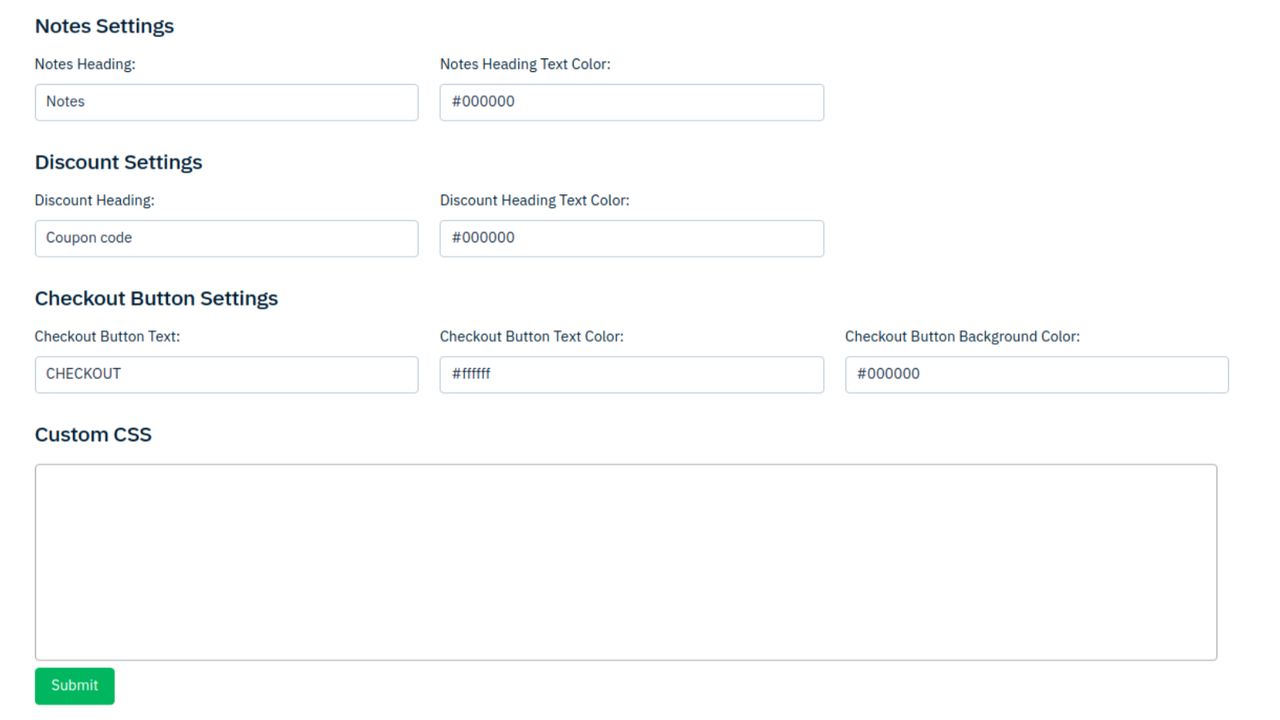
Task: Click the Custom CSS section title
Action: (x=93, y=434)
